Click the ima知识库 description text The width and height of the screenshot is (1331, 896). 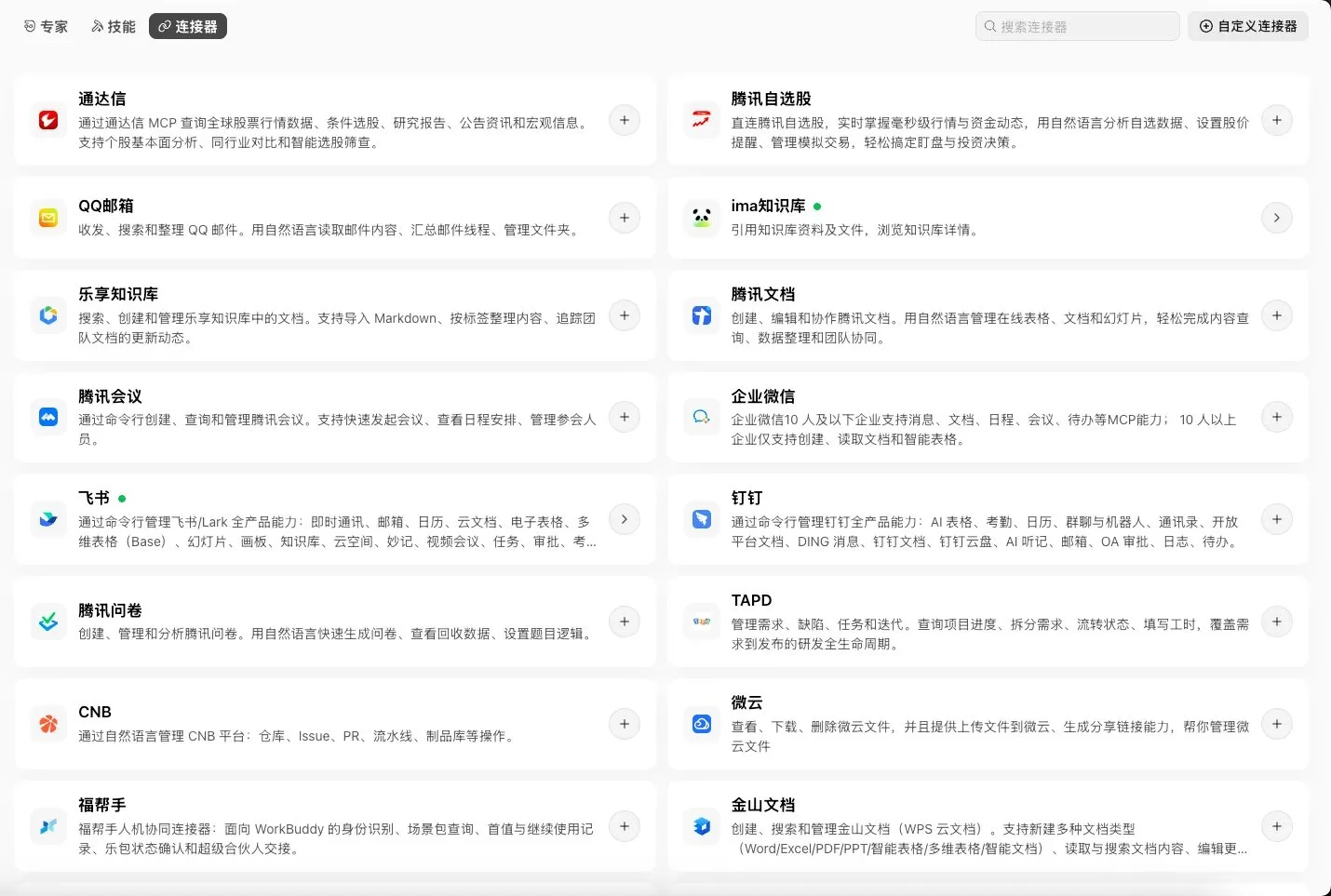coord(856,230)
